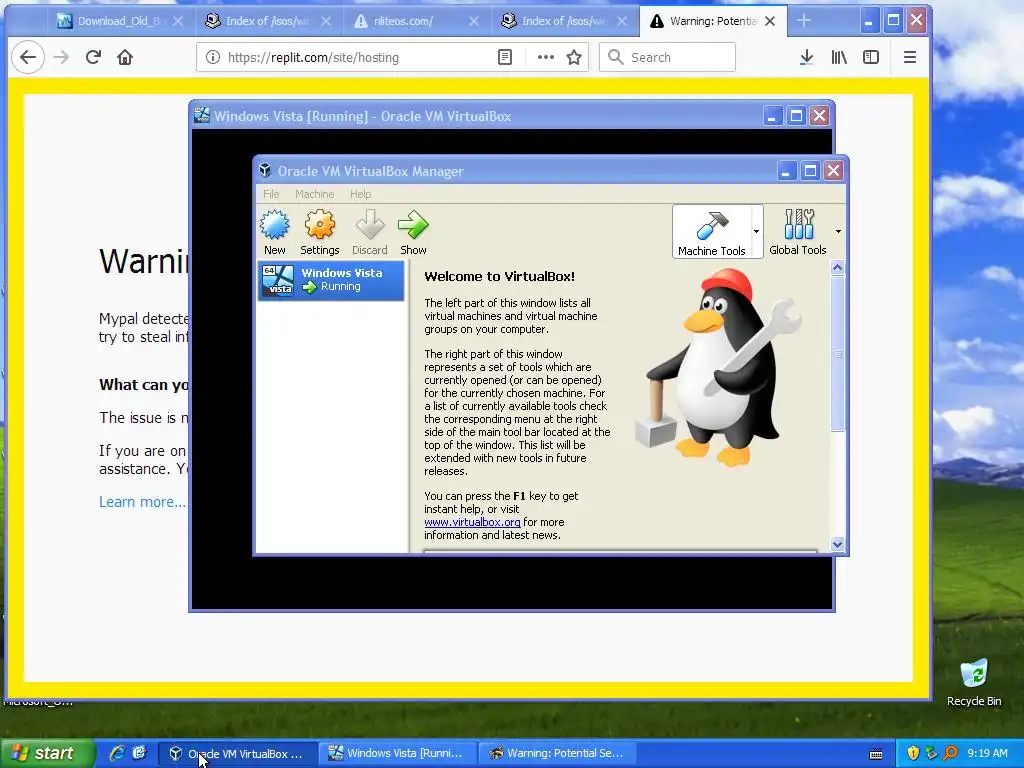Open the browser hamburger menu
The height and width of the screenshot is (768, 1024).
tap(910, 57)
